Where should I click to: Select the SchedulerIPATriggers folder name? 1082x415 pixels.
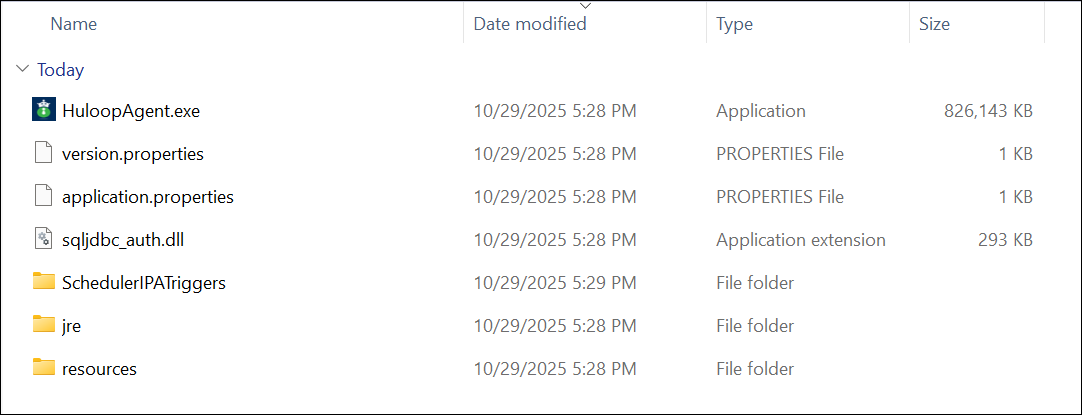(144, 283)
